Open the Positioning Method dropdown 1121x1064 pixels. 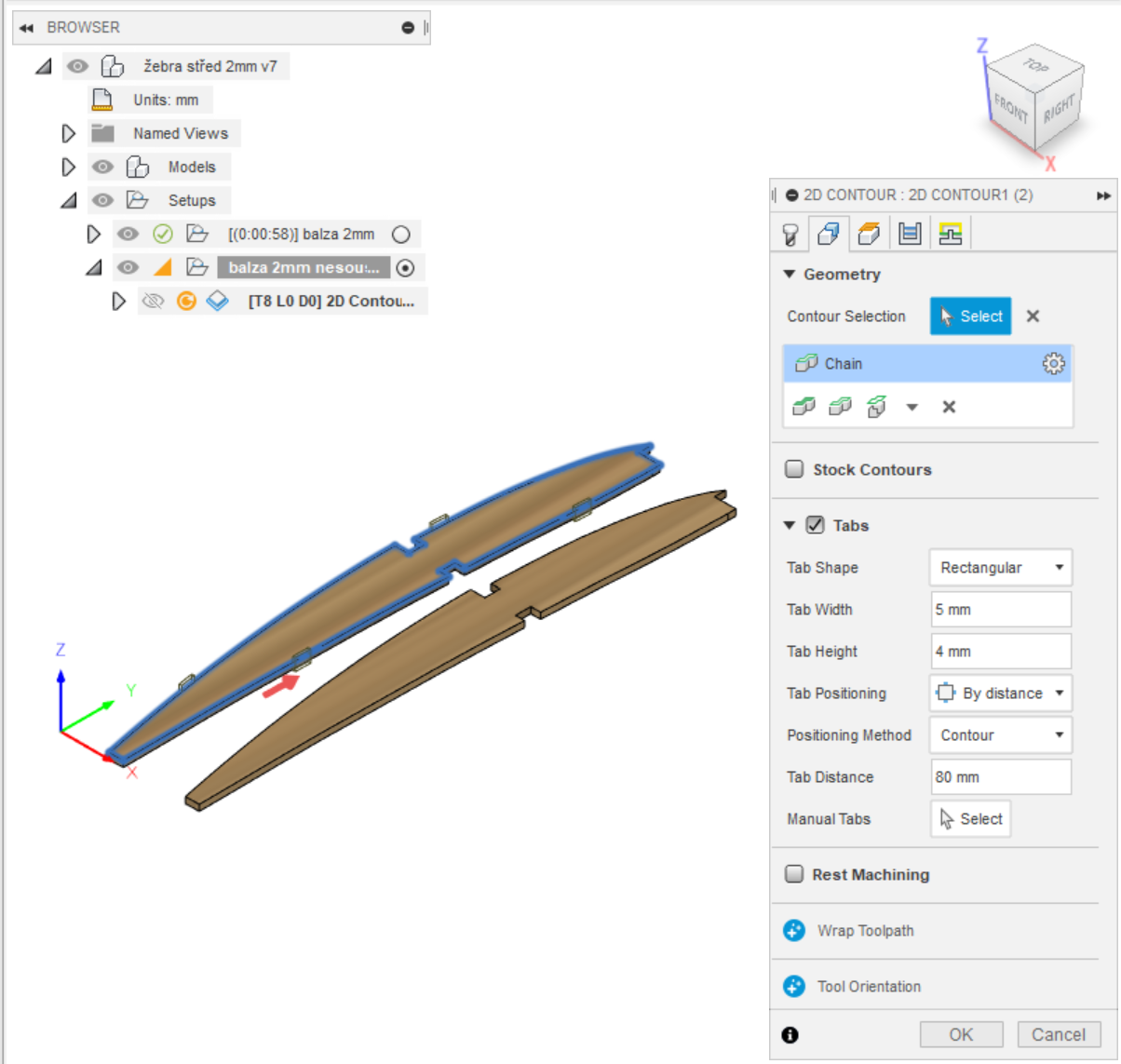[x=1000, y=735]
